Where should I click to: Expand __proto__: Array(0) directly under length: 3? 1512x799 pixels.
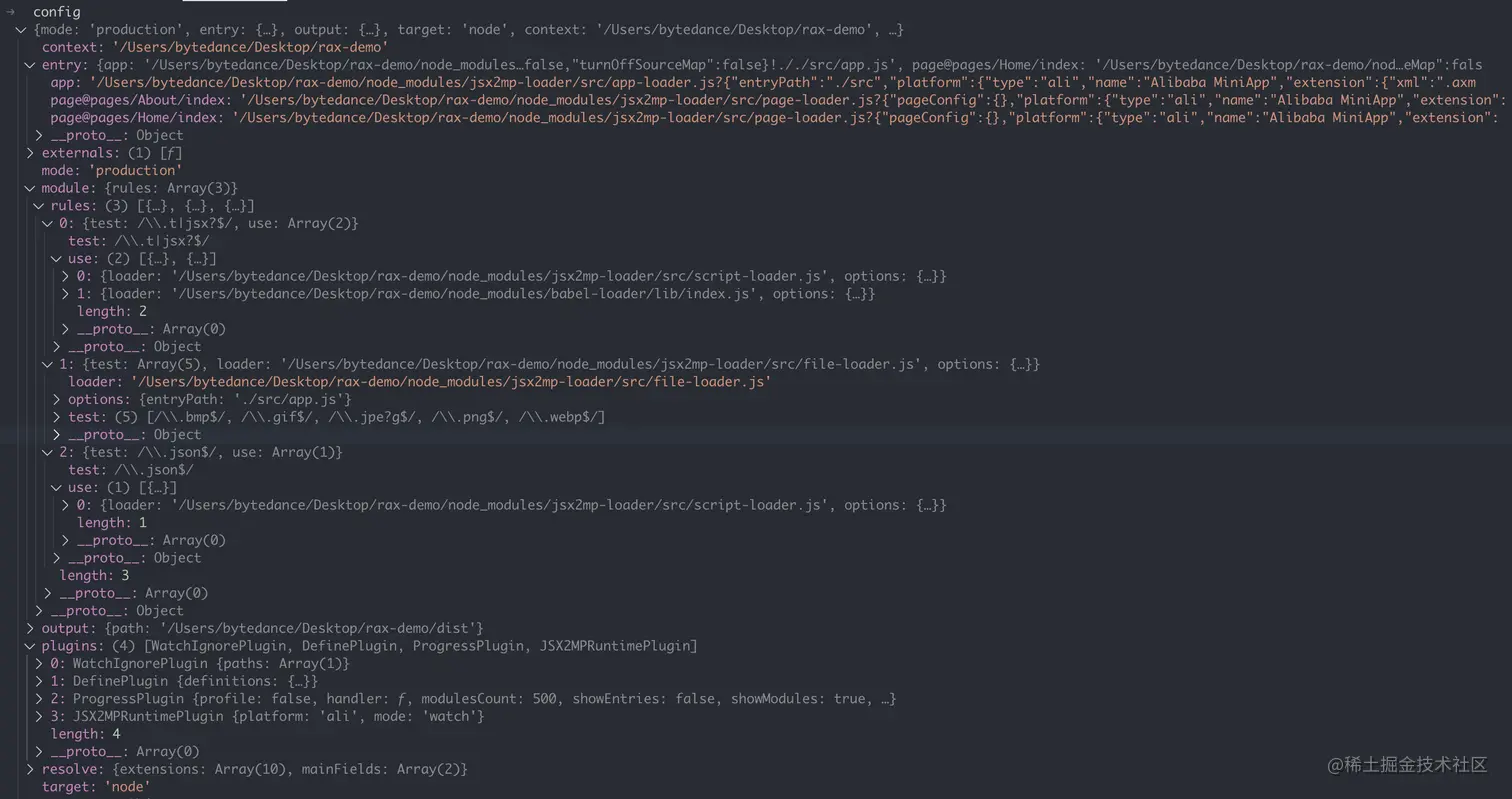point(48,593)
